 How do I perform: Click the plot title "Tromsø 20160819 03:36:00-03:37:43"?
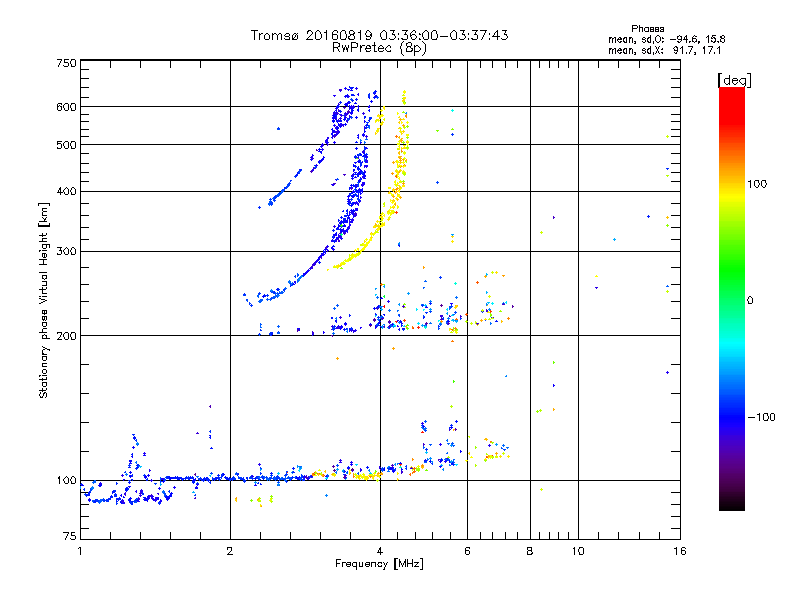coord(380,35)
